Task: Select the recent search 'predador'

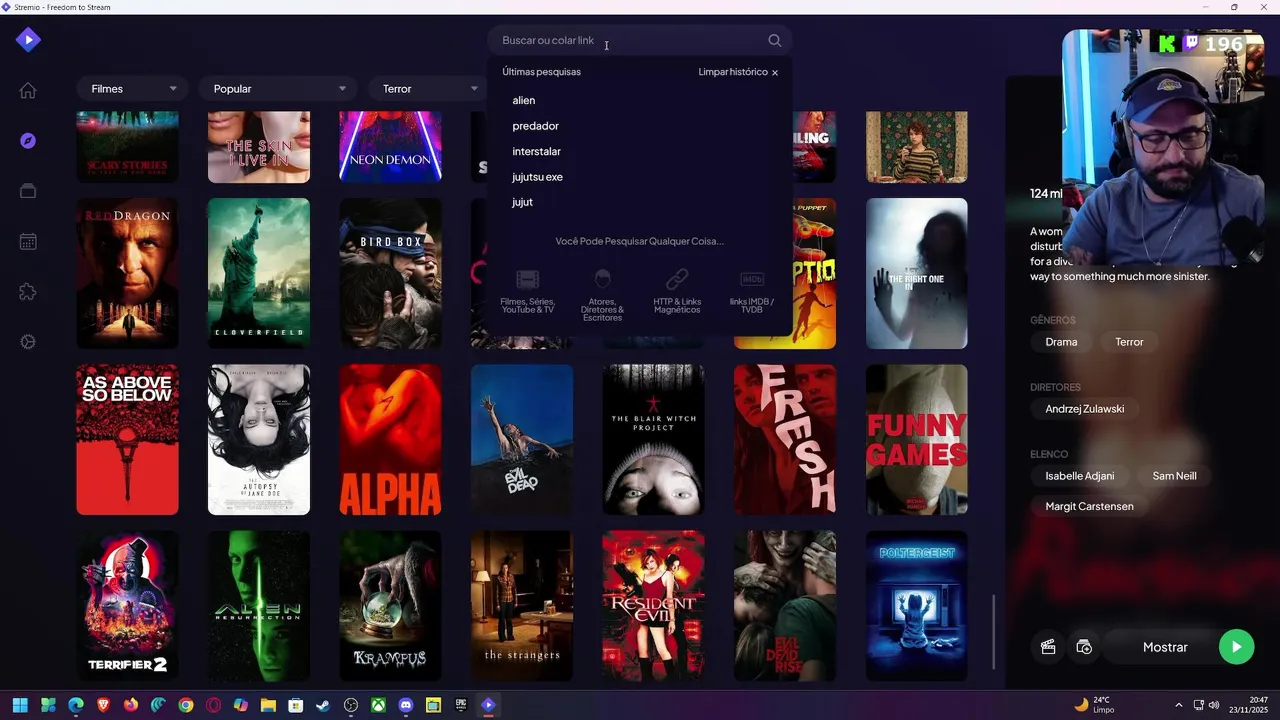Action: [x=535, y=126]
